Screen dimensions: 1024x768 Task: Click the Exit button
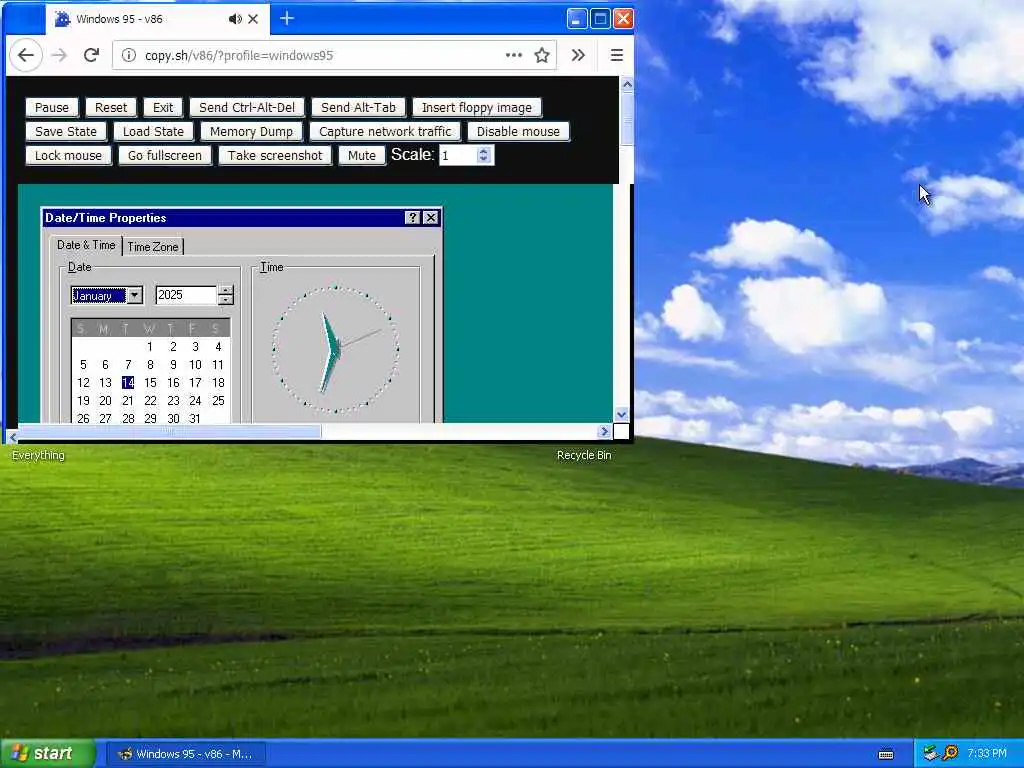163,108
